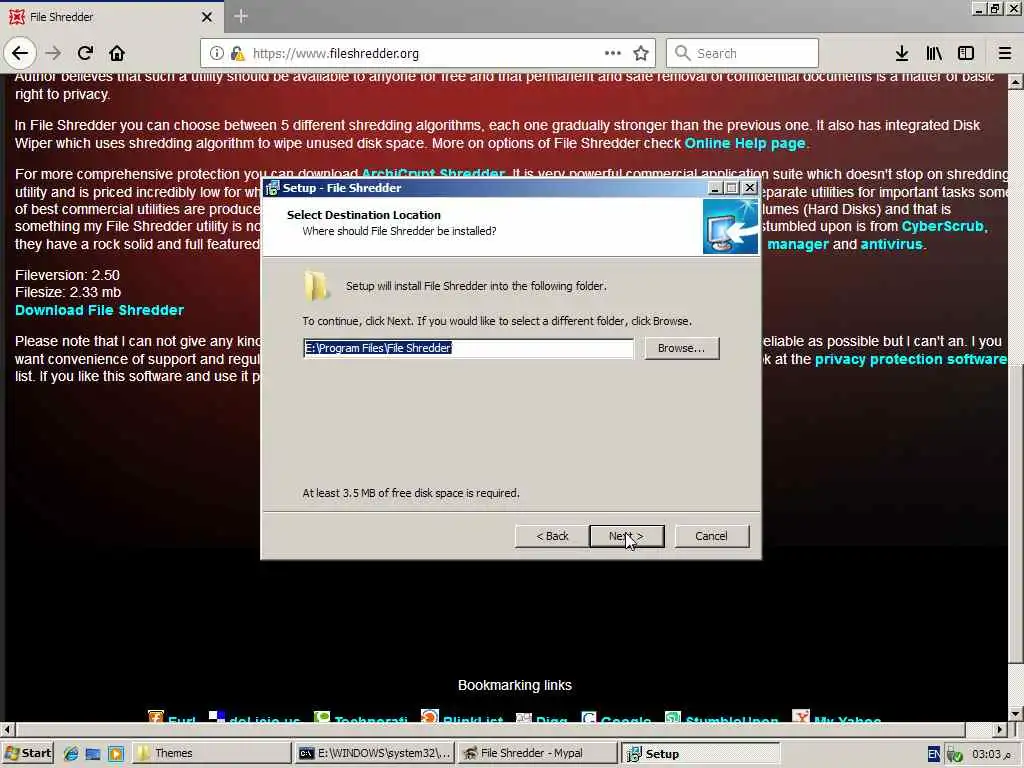This screenshot has height=768, width=1024.
Task: Click the browser forward arrow
Action: (53, 53)
